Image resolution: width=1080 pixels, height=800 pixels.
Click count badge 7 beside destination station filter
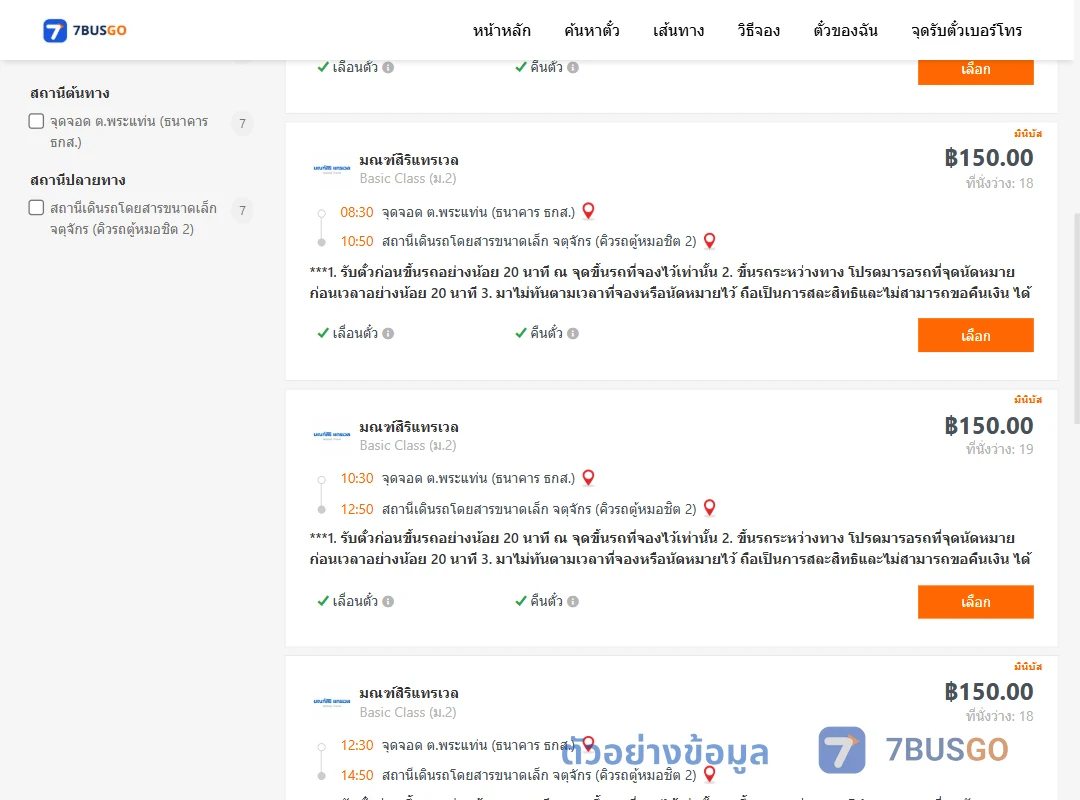pyautogui.click(x=242, y=210)
